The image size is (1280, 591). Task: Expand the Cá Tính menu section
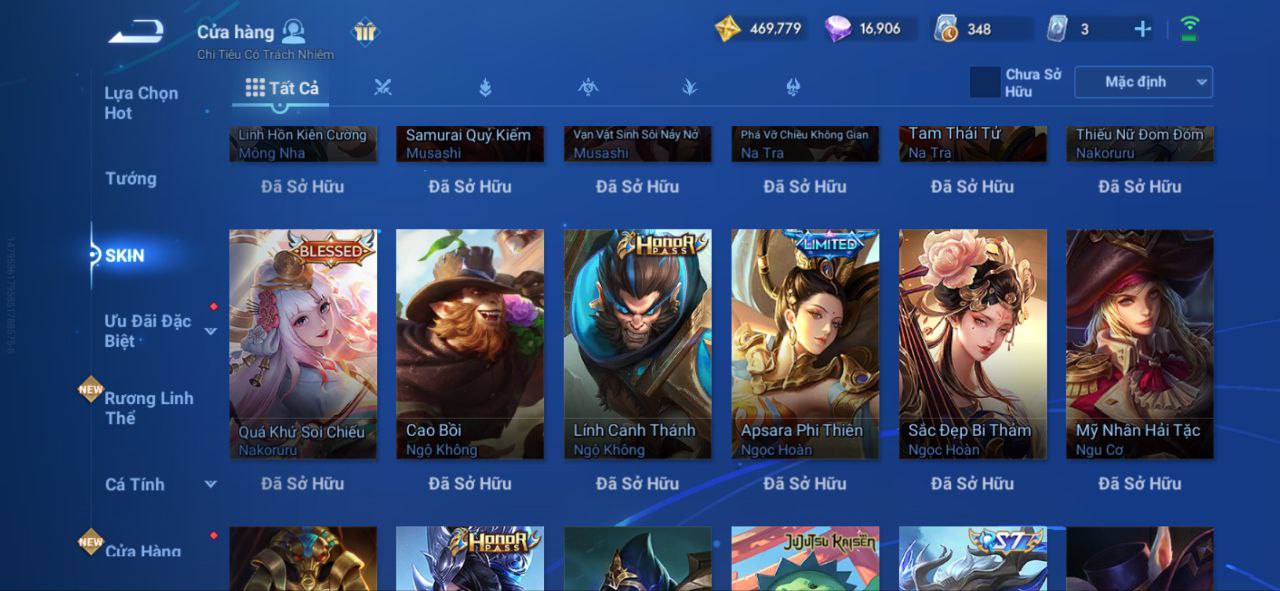(x=211, y=484)
